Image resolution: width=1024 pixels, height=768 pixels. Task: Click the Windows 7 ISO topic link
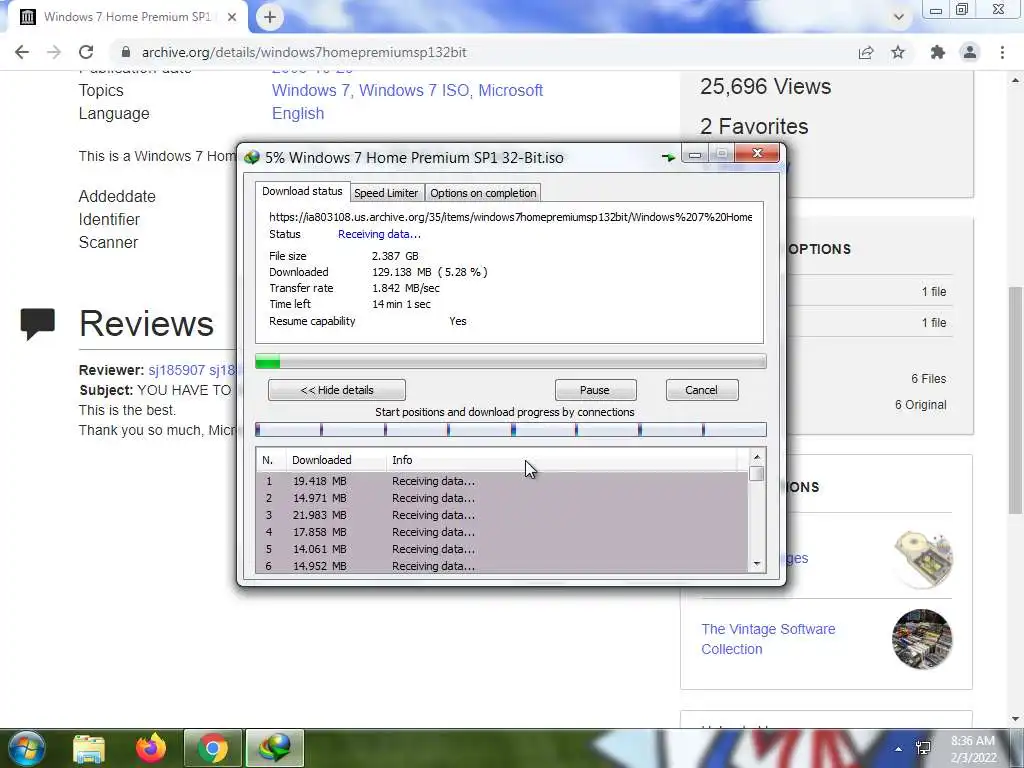point(414,90)
